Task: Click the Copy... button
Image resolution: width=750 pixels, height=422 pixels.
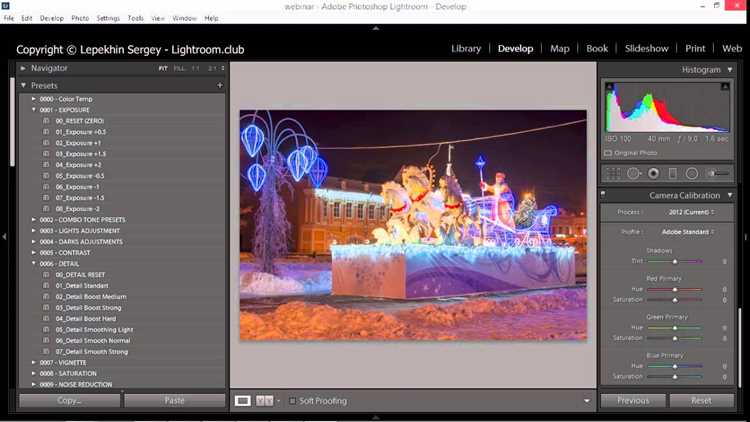Action: tap(69, 400)
